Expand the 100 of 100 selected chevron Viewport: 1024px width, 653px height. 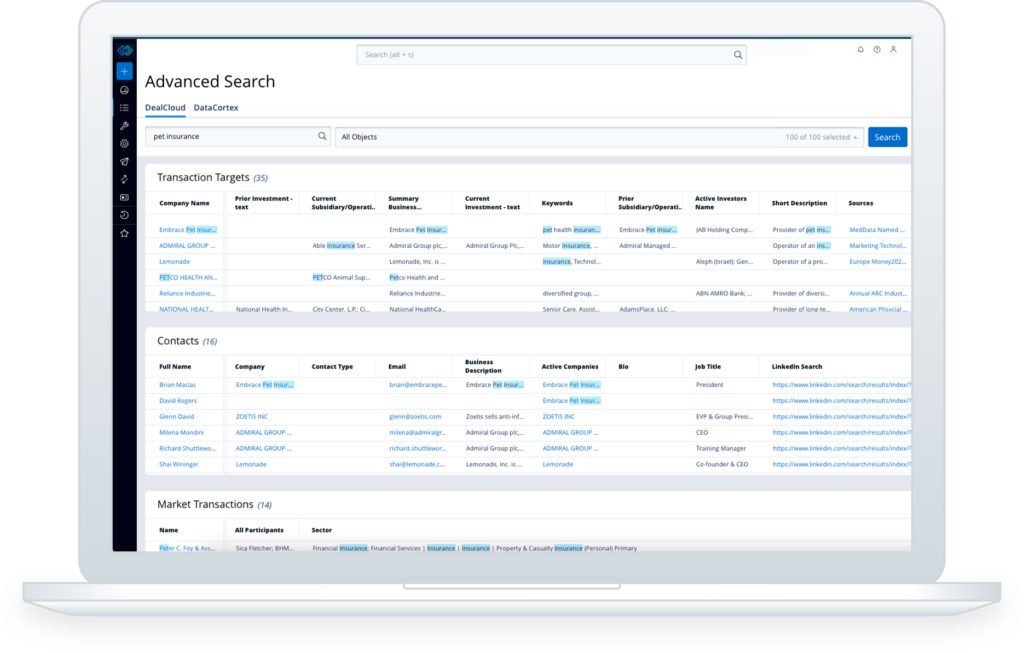[856, 138]
